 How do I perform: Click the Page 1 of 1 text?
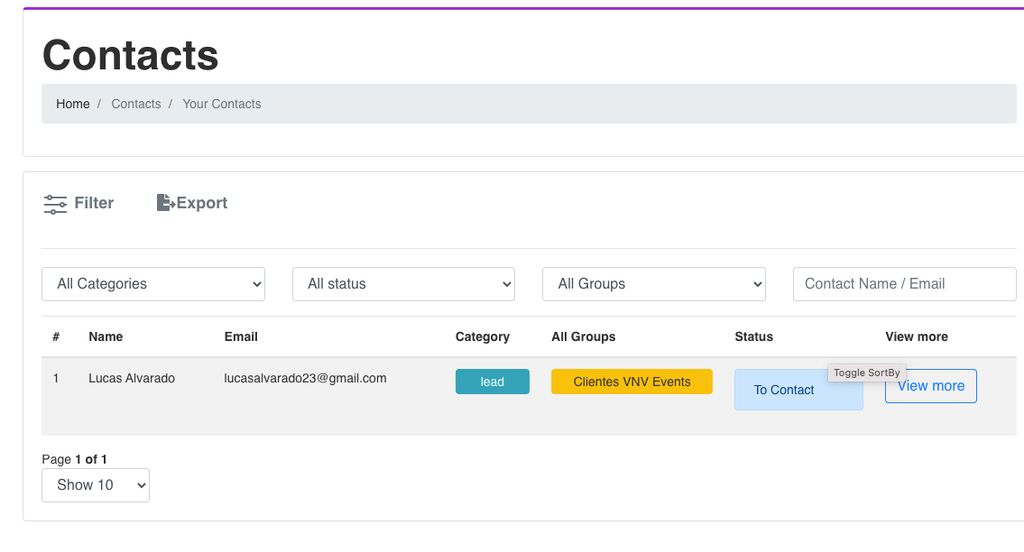pyautogui.click(x=74, y=459)
